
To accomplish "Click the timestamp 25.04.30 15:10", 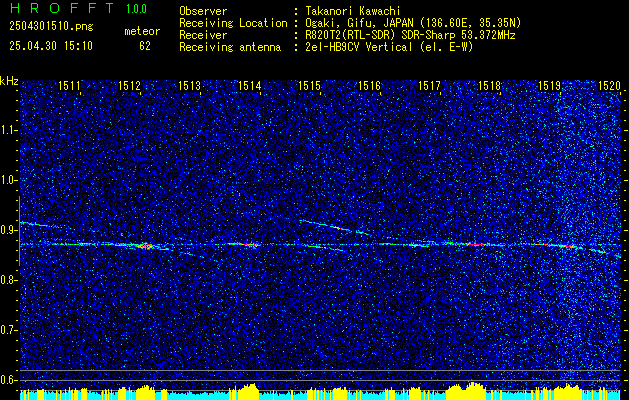I will click(51, 46).
